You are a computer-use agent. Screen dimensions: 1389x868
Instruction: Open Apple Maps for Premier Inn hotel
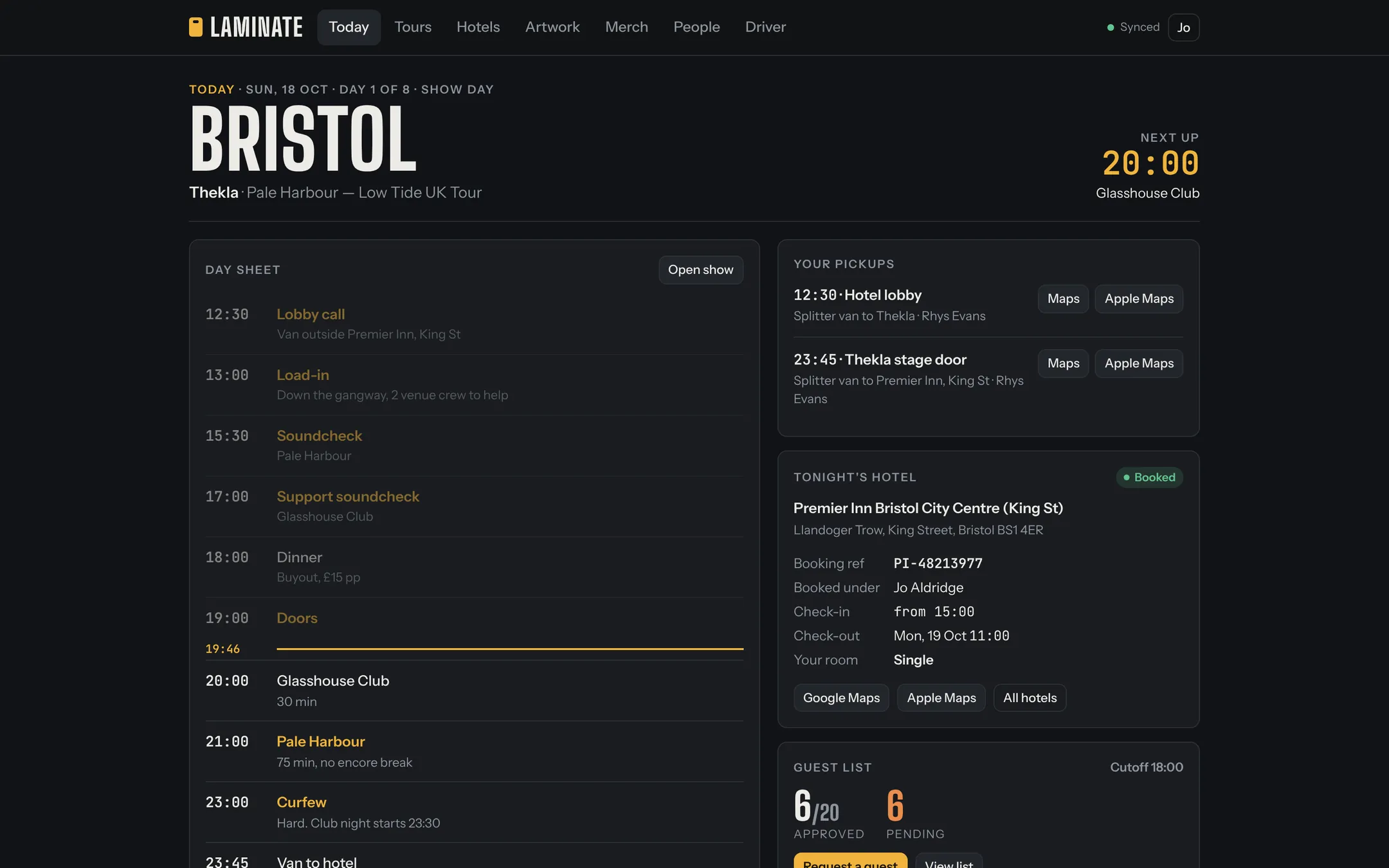pyautogui.click(x=941, y=698)
